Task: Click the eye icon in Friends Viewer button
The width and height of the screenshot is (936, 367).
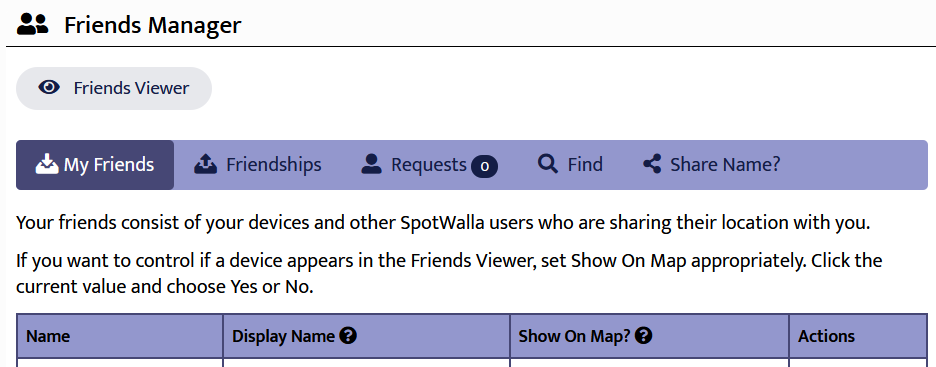Action: coord(49,88)
